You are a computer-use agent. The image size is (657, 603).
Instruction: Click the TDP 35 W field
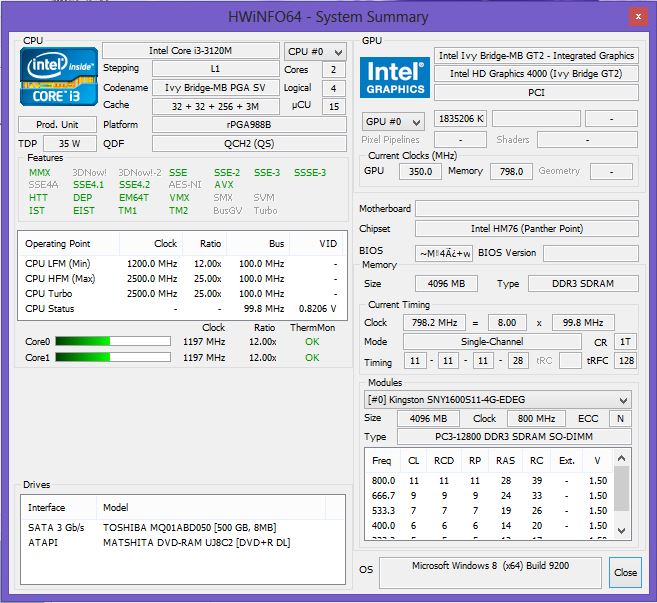point(70,143)
